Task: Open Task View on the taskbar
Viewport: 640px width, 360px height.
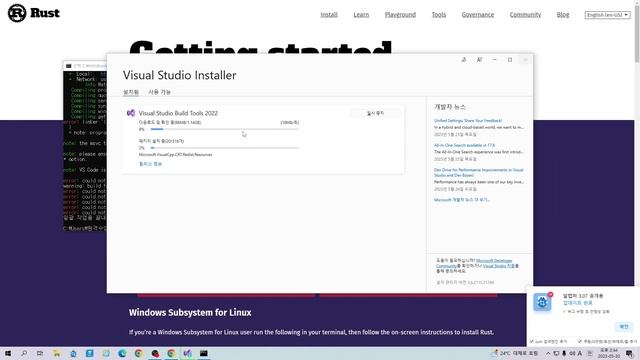Action: coord(40,353)
